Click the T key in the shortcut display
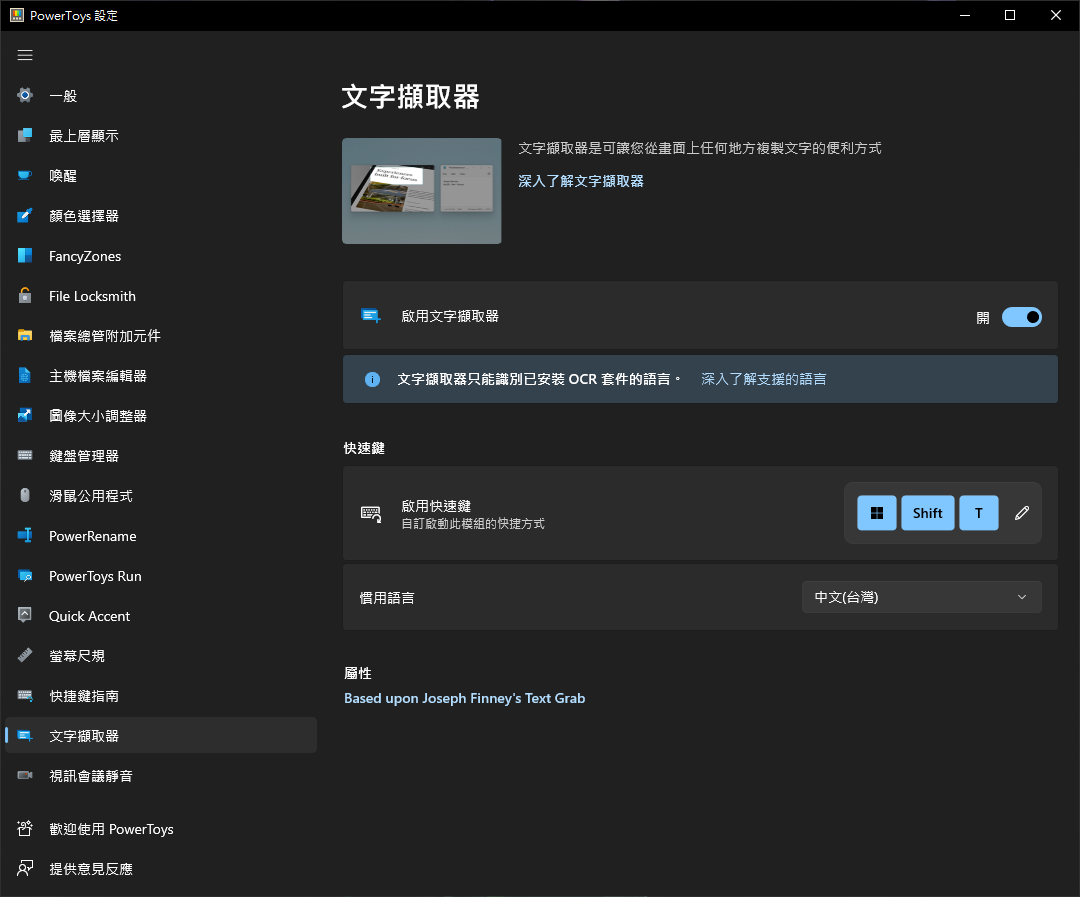This screenshot has width=1080, height=897. click(978, 512)
